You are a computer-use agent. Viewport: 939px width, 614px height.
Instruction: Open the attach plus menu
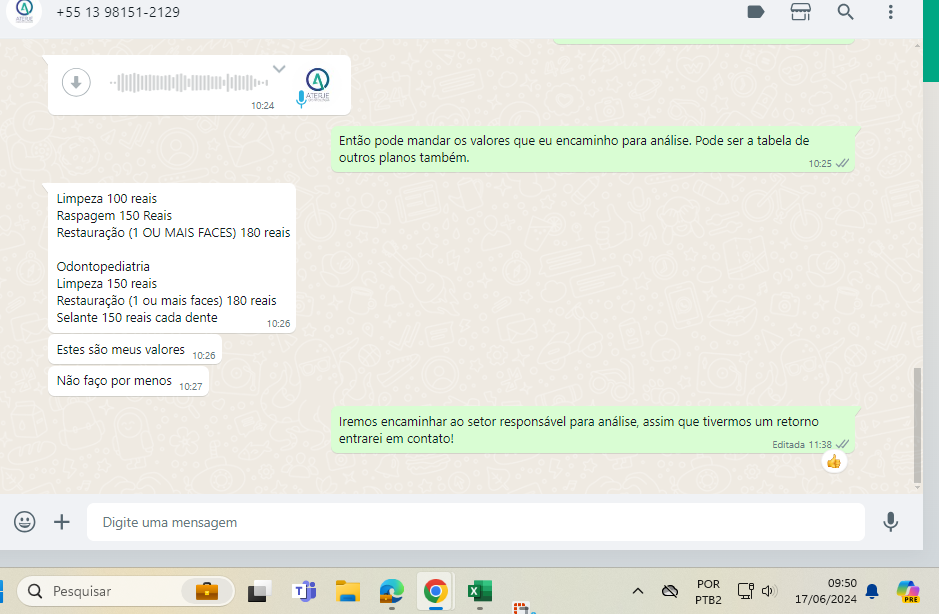[62, 522]
